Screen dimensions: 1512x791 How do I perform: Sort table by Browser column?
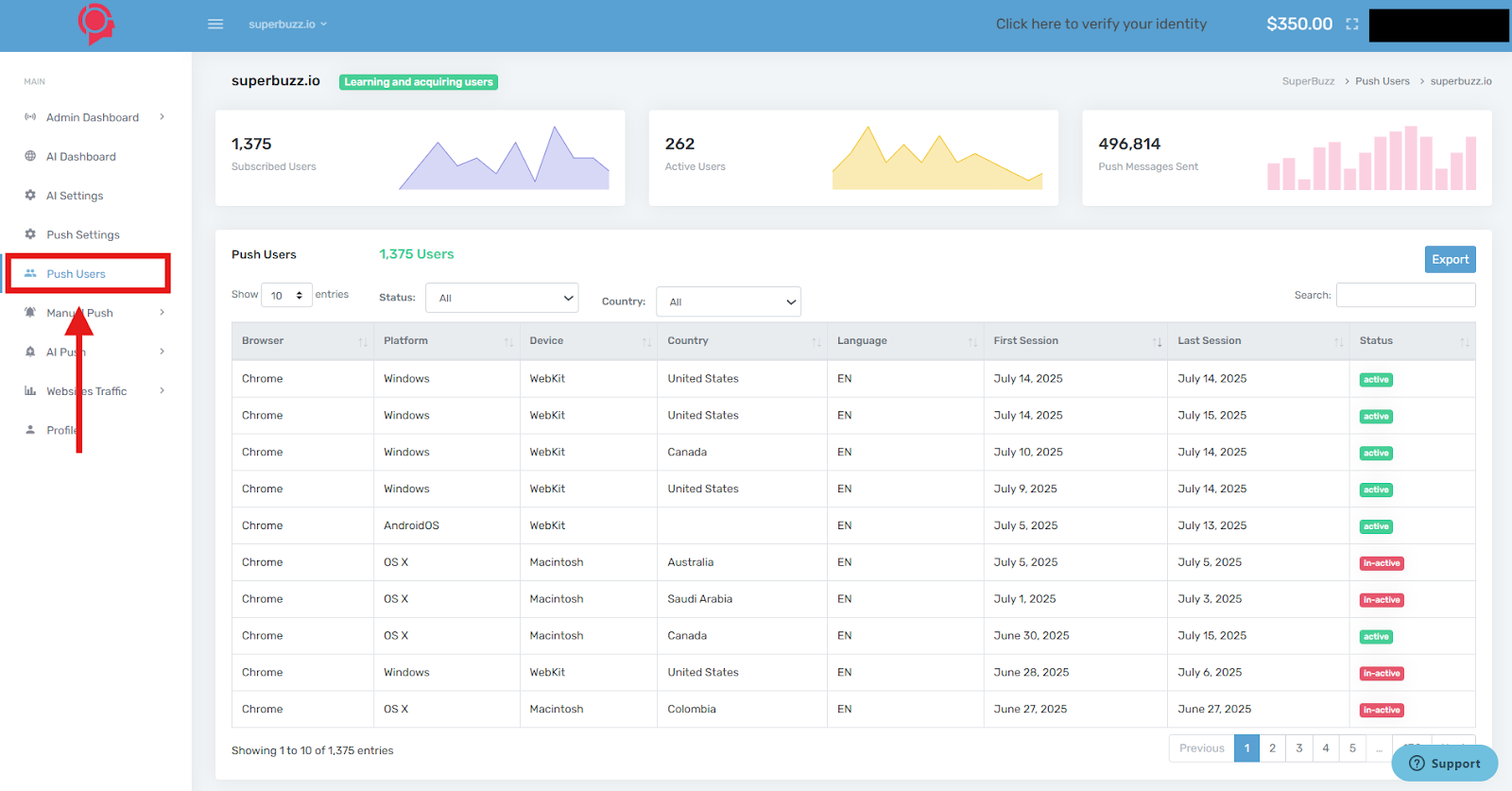click(x=302, y=341)
